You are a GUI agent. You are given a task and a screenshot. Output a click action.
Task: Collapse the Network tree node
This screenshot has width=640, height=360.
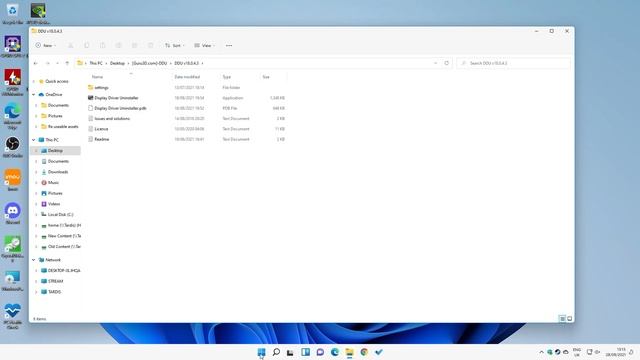tap(33, 260)
